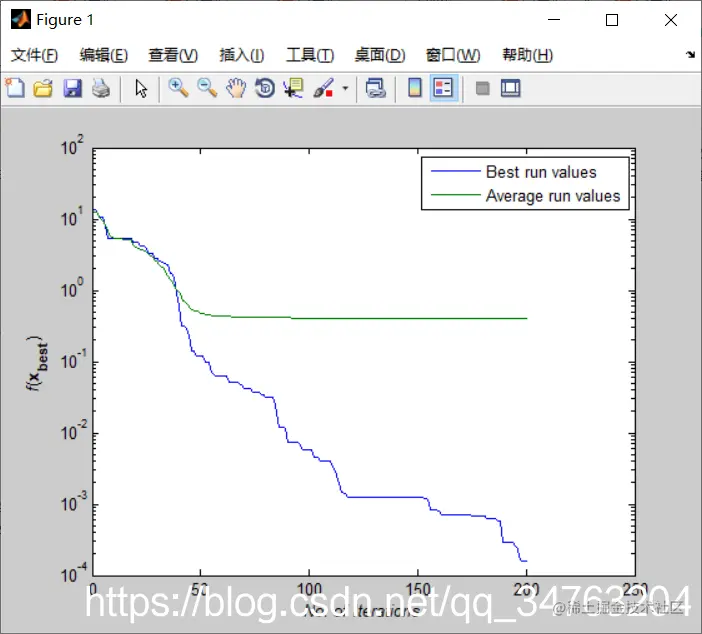Activate the Zoom Out magnifier tool
The height and width of the screenshot is (634, 702).
(207, 88)
